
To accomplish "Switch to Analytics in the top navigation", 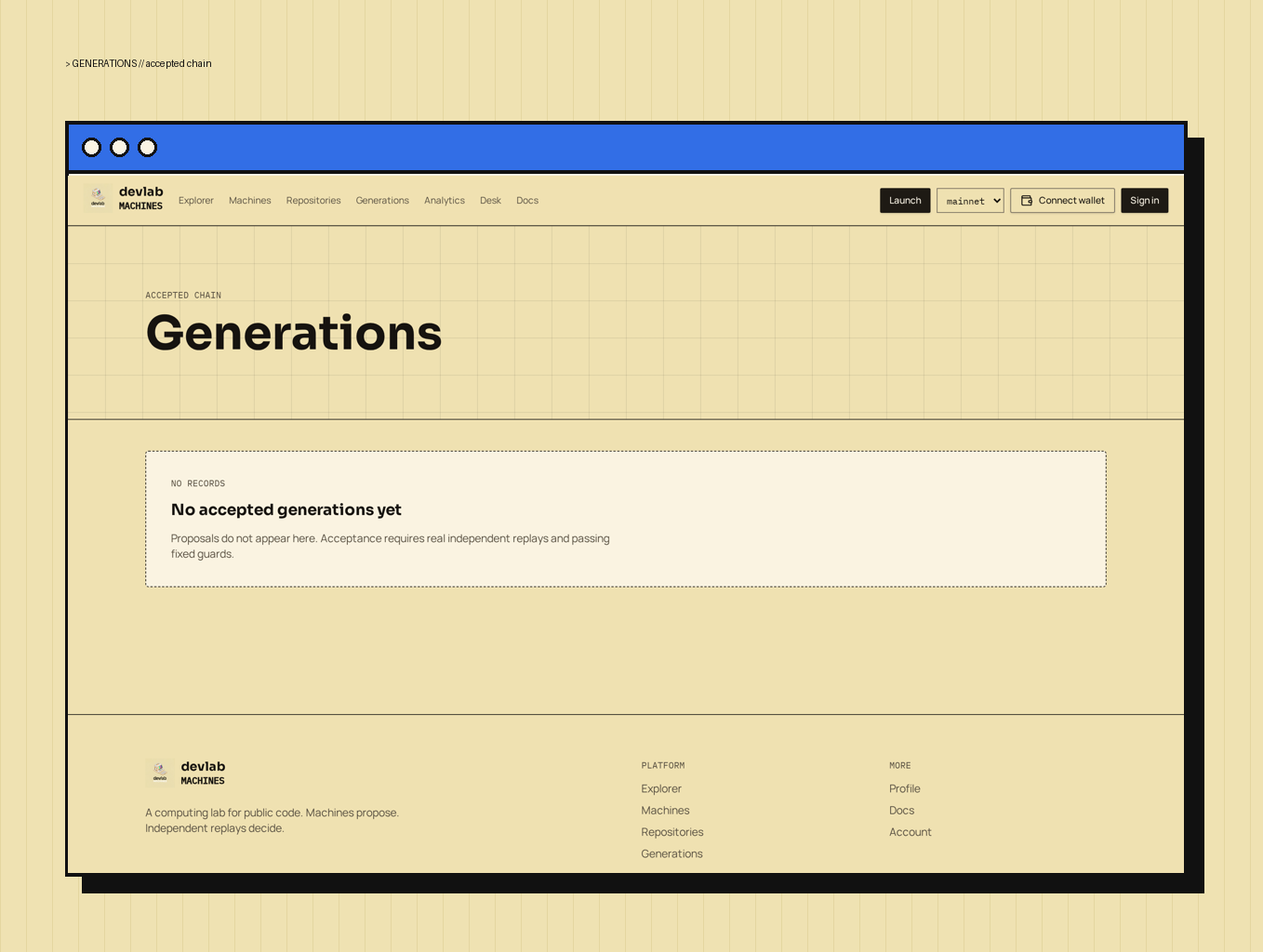I will pyautogui.click(x=445, y=201).
